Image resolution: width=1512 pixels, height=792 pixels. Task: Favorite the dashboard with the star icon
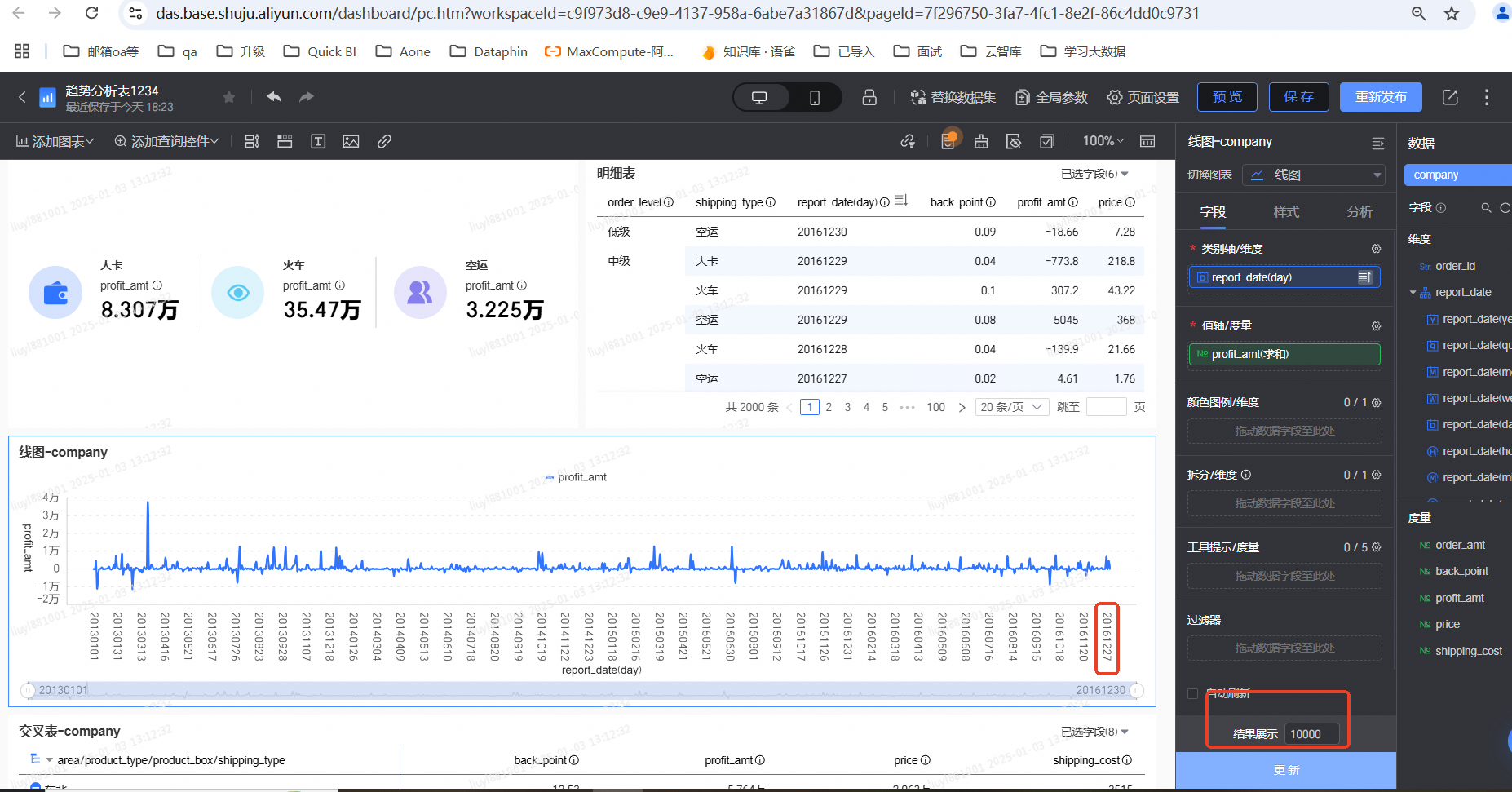[x=229, y=97]
